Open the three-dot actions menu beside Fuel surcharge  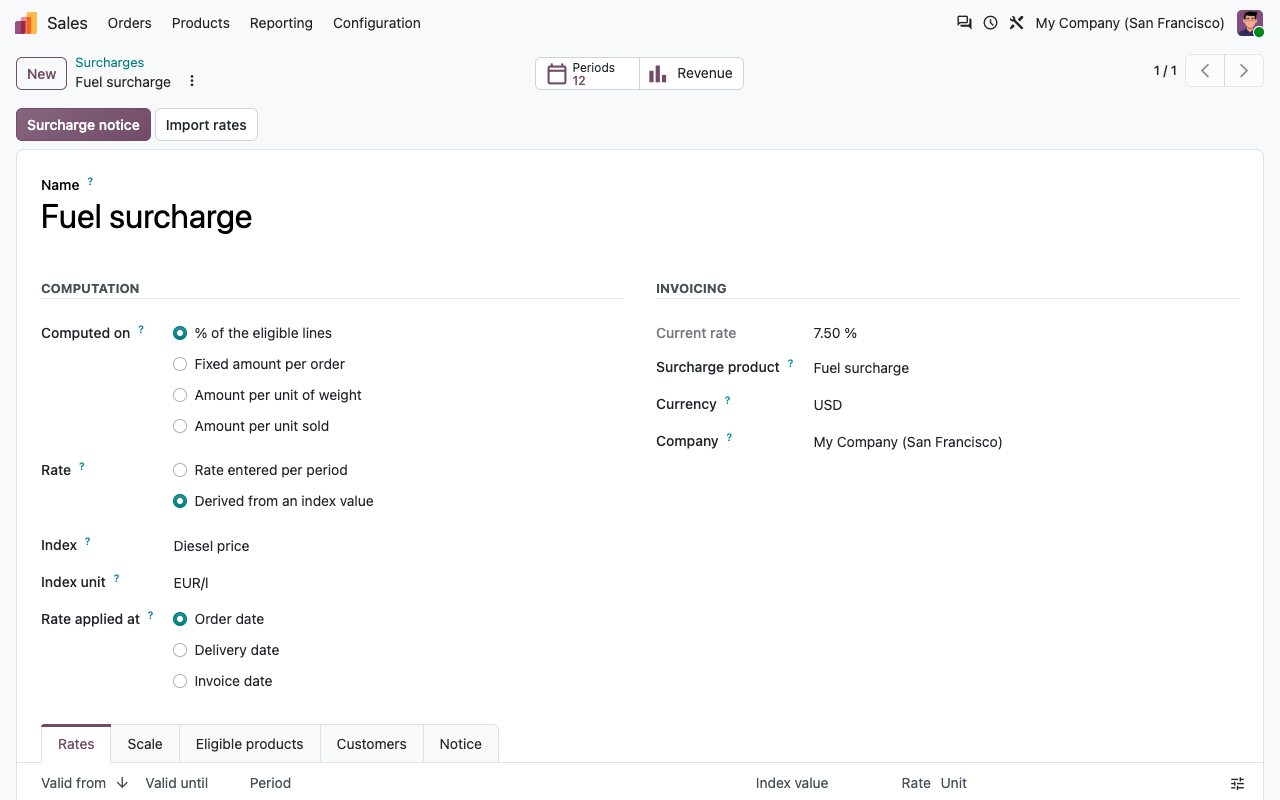click(192, 81)
